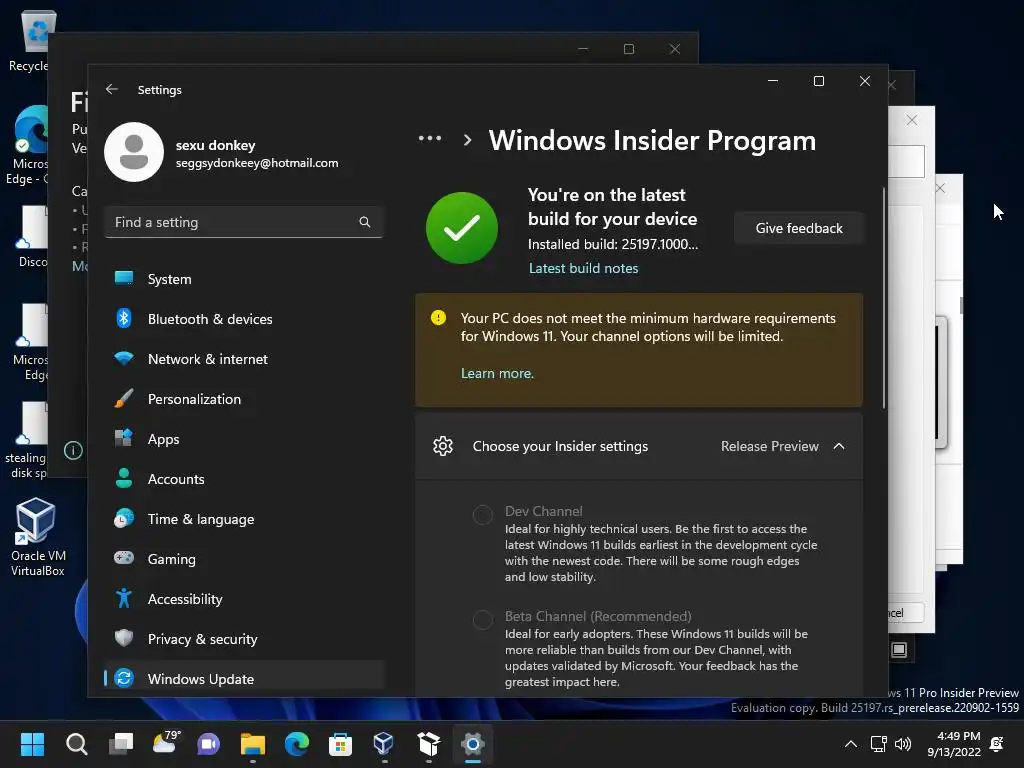Open Personalization settings
Screen dimensions: 1024x768
[243, 399]
